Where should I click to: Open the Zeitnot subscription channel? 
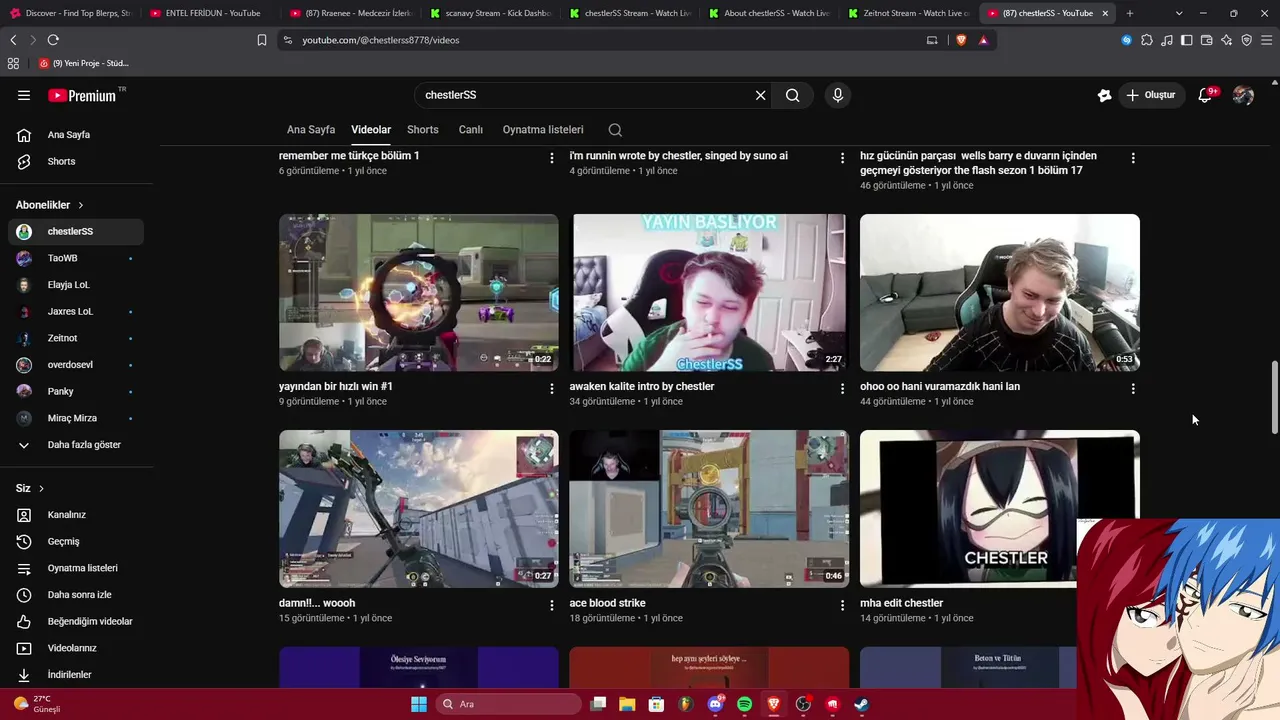point(76,338)
